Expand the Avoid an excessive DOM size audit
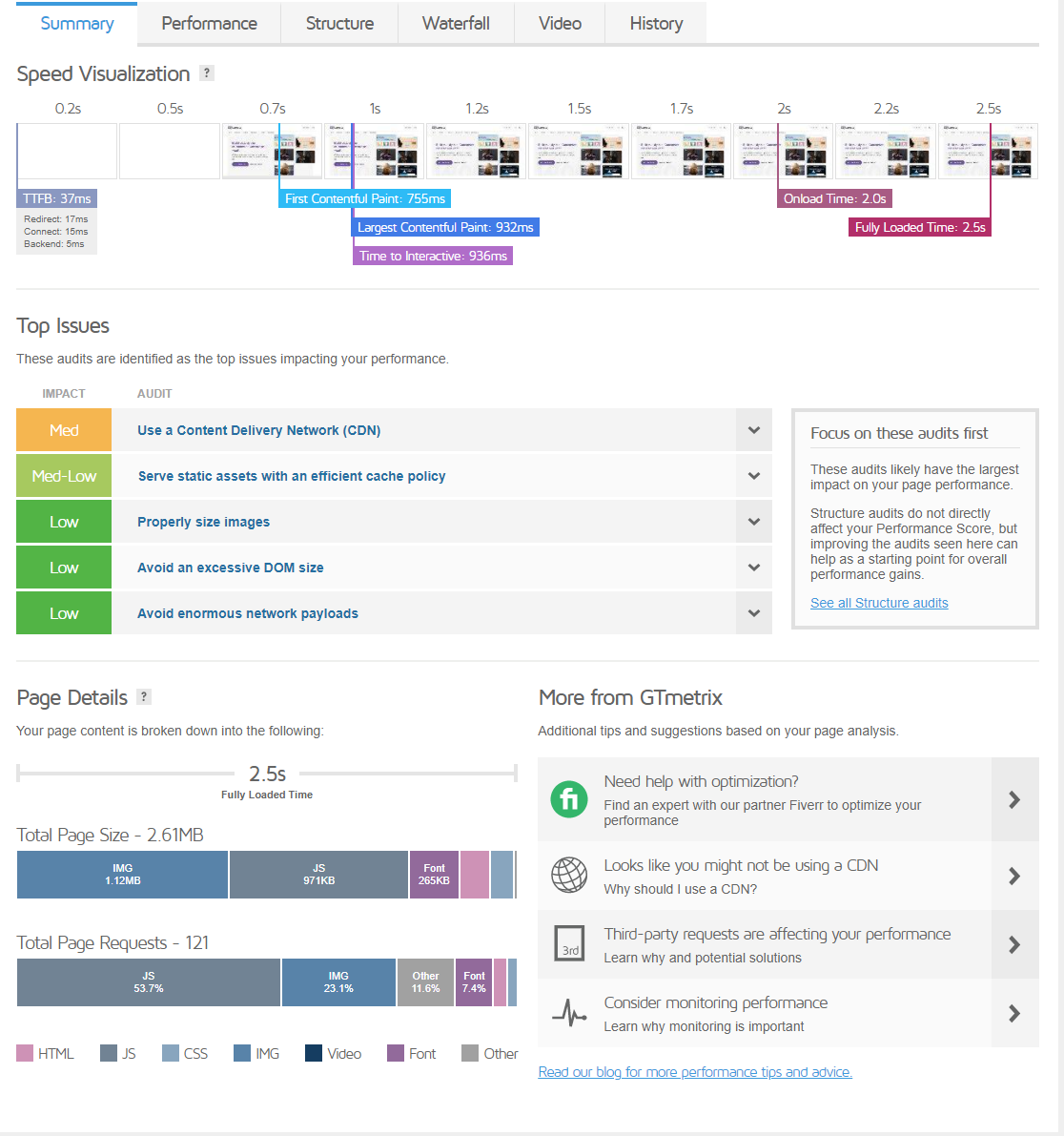The height and width of the screenshot is (1136, 1064). point(753,567)
